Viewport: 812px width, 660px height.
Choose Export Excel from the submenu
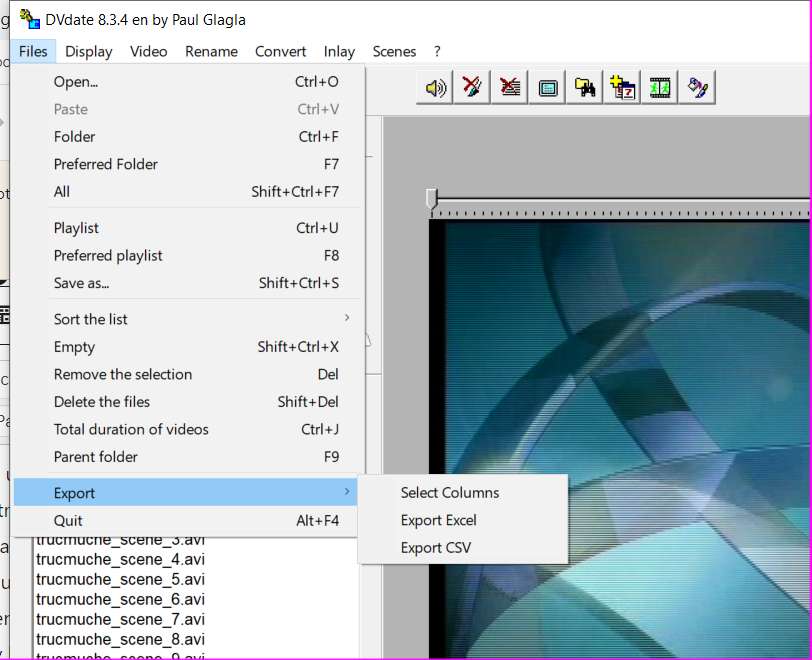438,520
